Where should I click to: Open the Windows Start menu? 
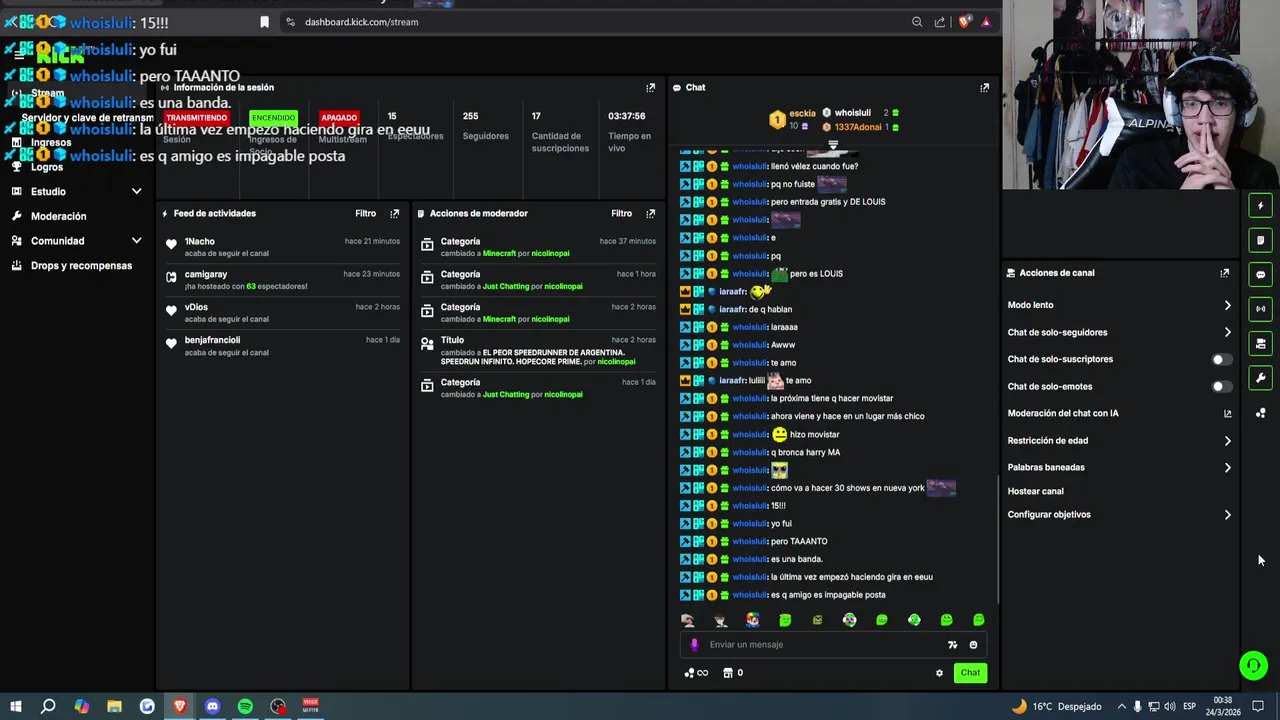[16, 707]
